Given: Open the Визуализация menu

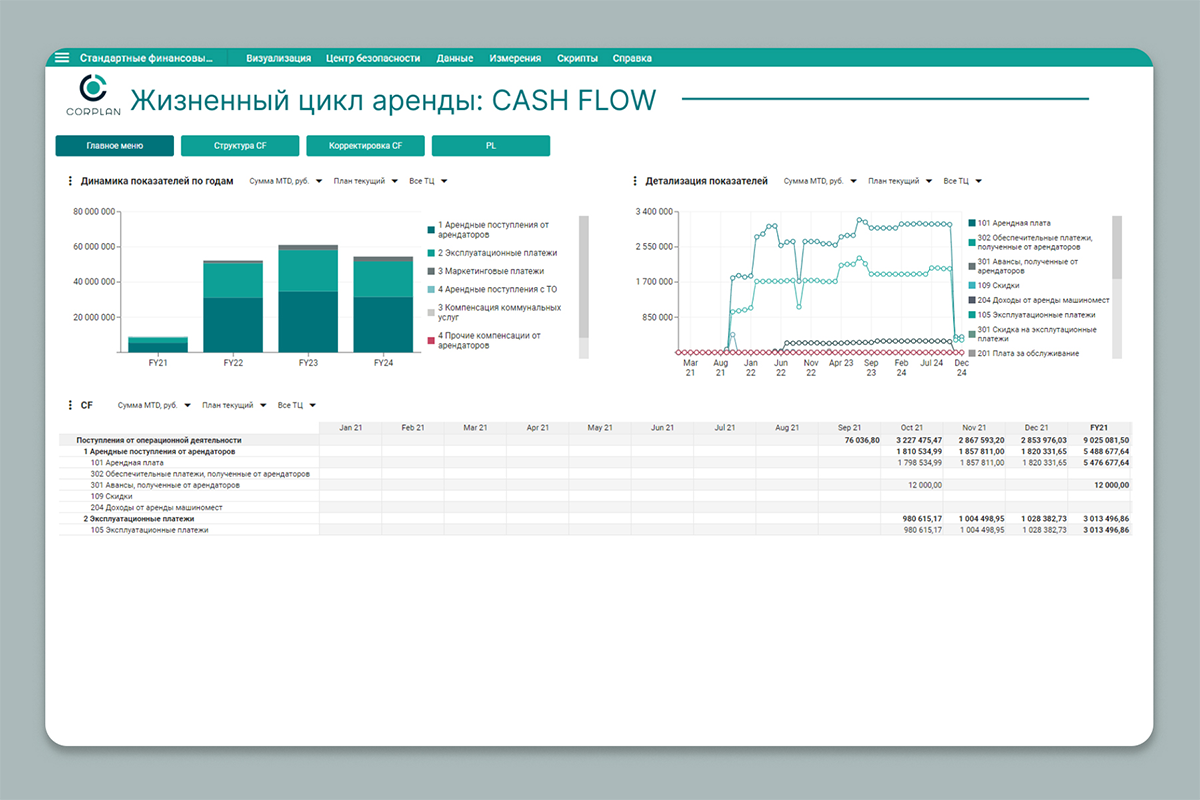Looking at the screenshot, I should [278, 58].
